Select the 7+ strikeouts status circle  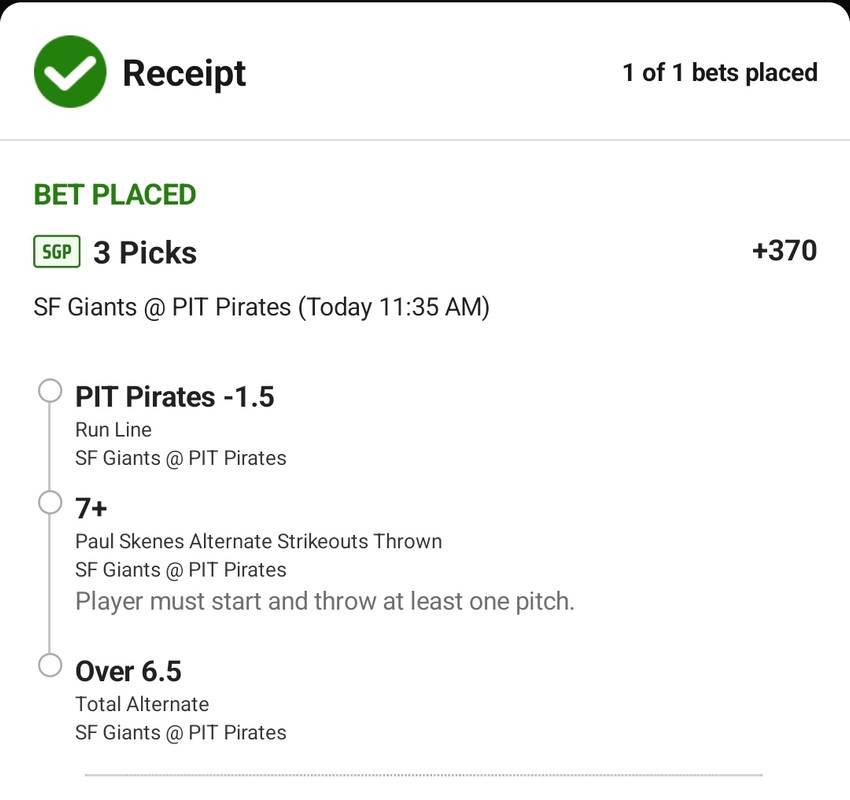50,502
